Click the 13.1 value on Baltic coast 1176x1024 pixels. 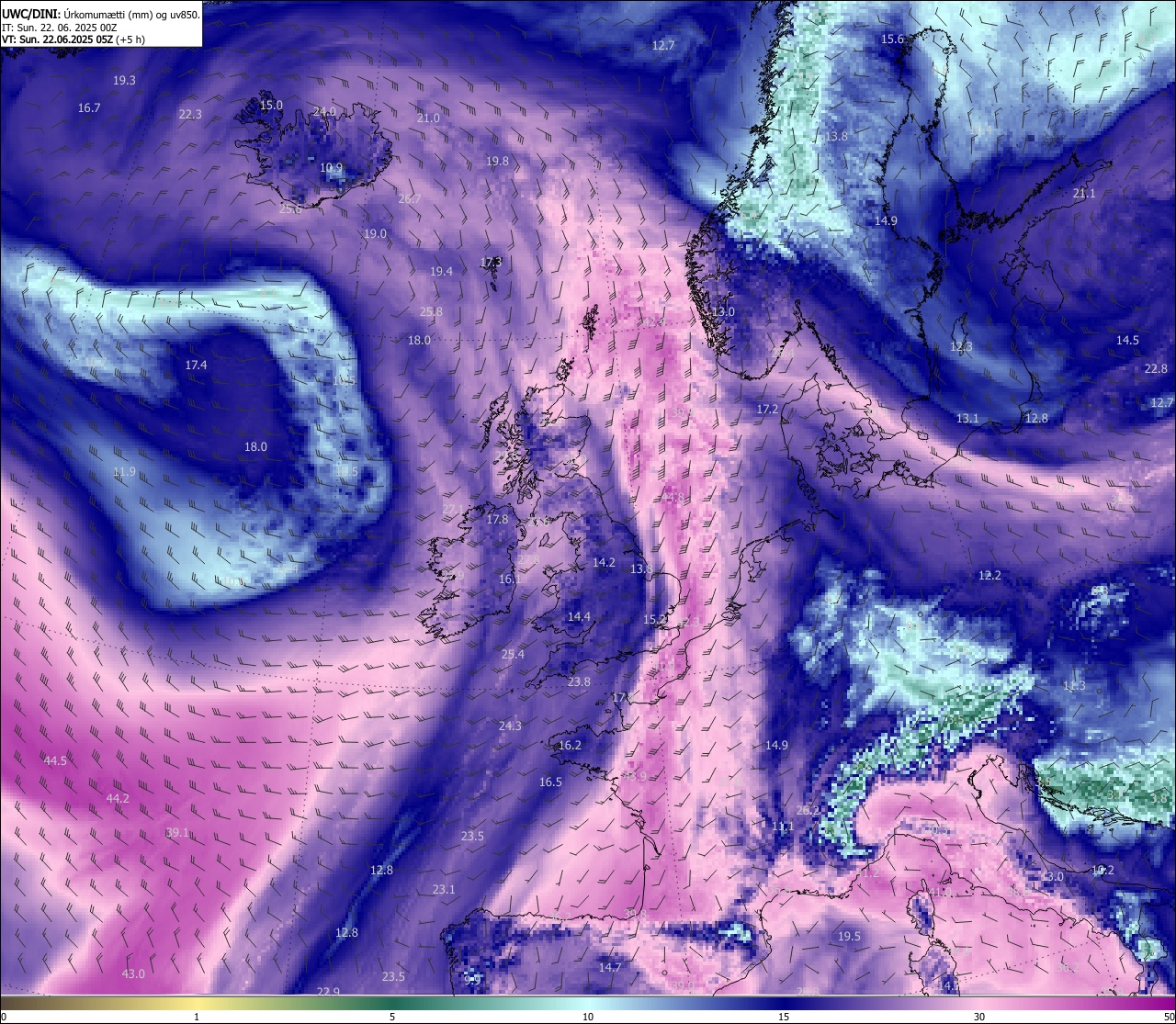click(x=967, y=419)
